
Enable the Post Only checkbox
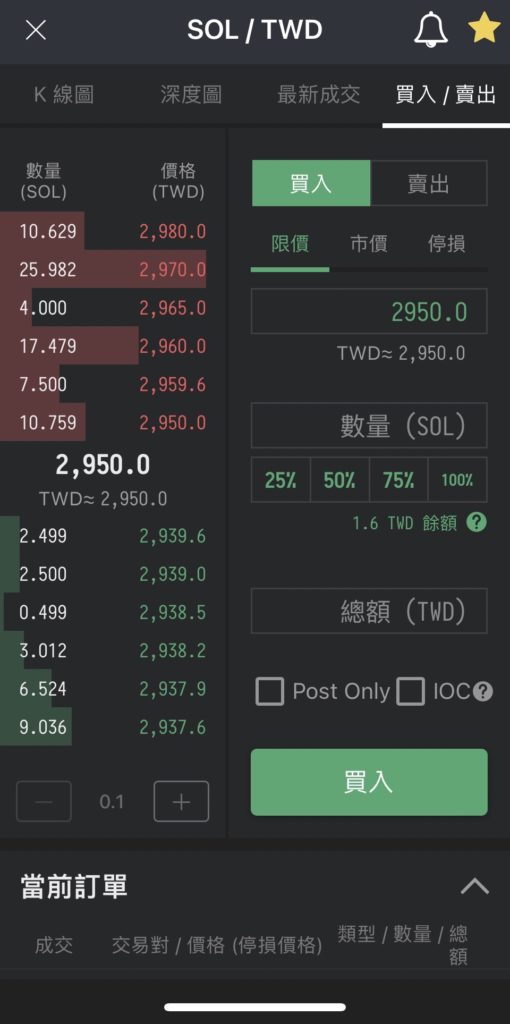(270, 692)
